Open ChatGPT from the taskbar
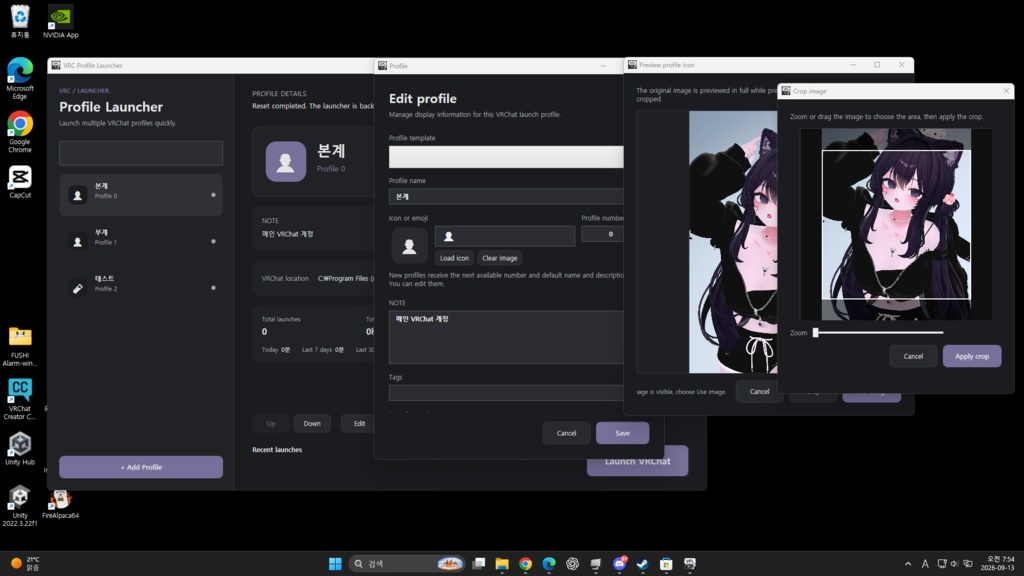The height and width of the screenshot is (576, 1024). point(572,564)
